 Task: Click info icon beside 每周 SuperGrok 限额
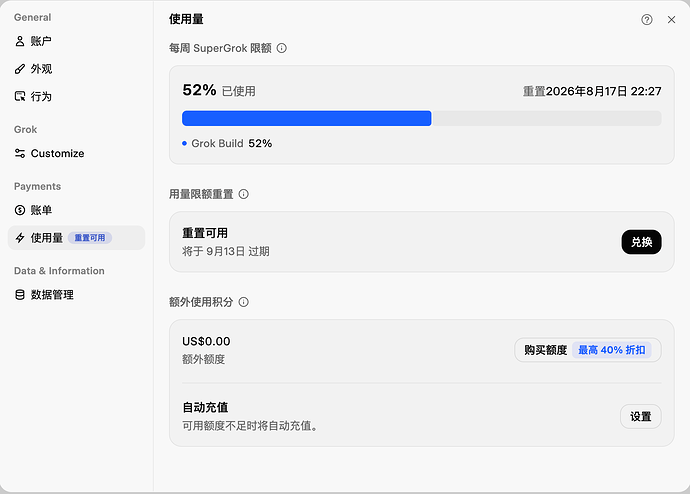[282, 48]
